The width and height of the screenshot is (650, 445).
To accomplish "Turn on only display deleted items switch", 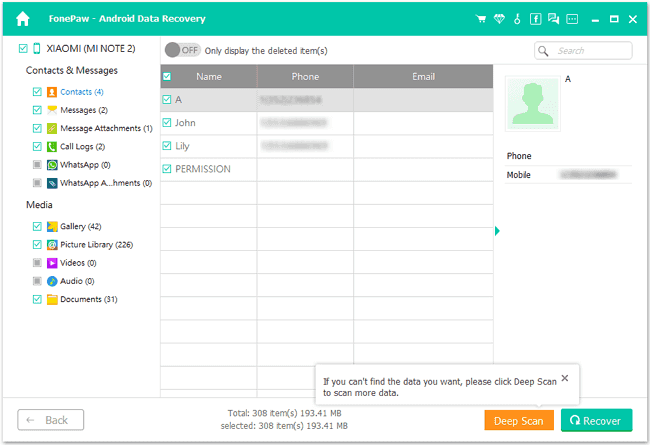I will coord(183,50).
